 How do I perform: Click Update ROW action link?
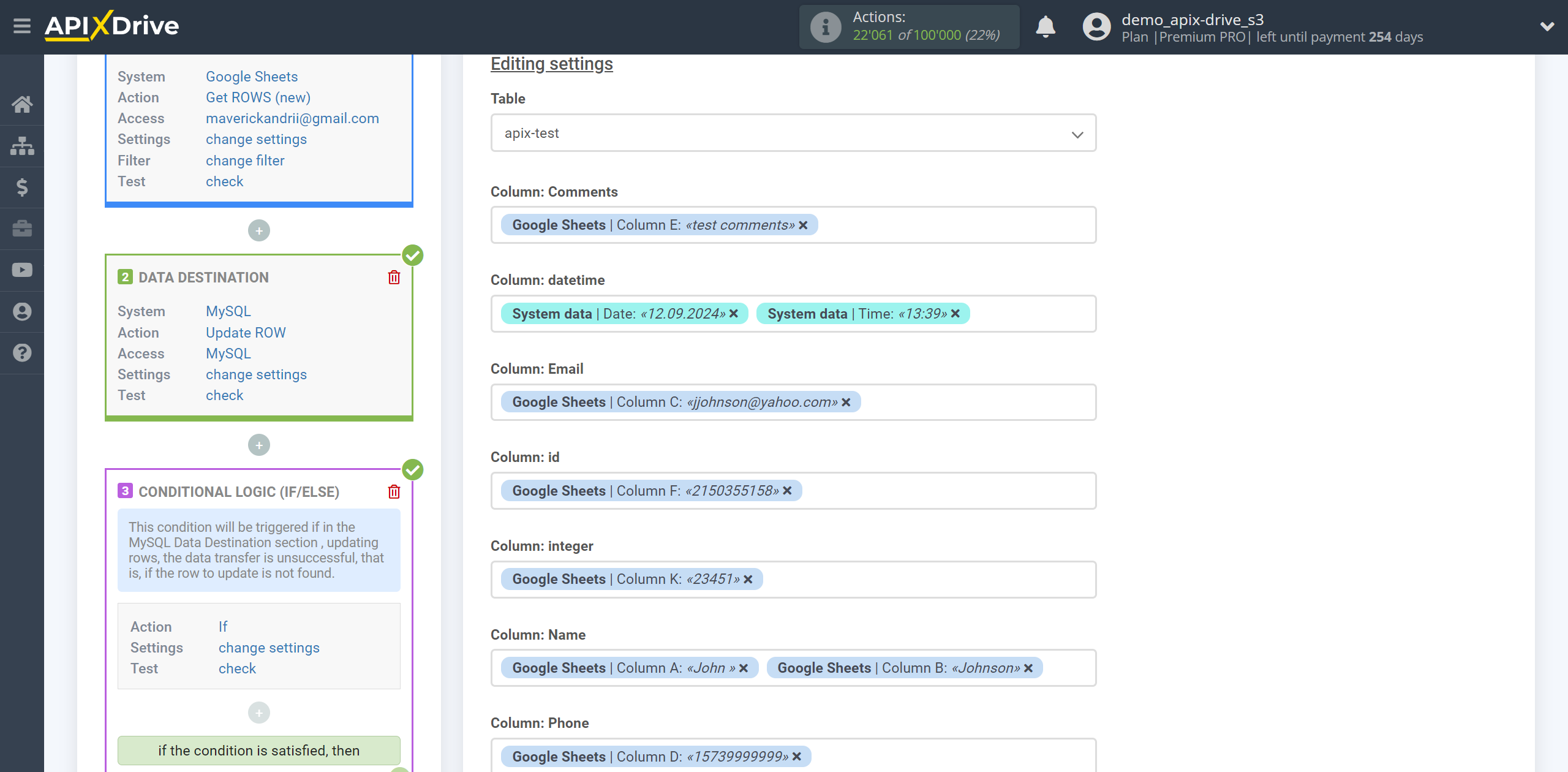click(x=246, y=333)
